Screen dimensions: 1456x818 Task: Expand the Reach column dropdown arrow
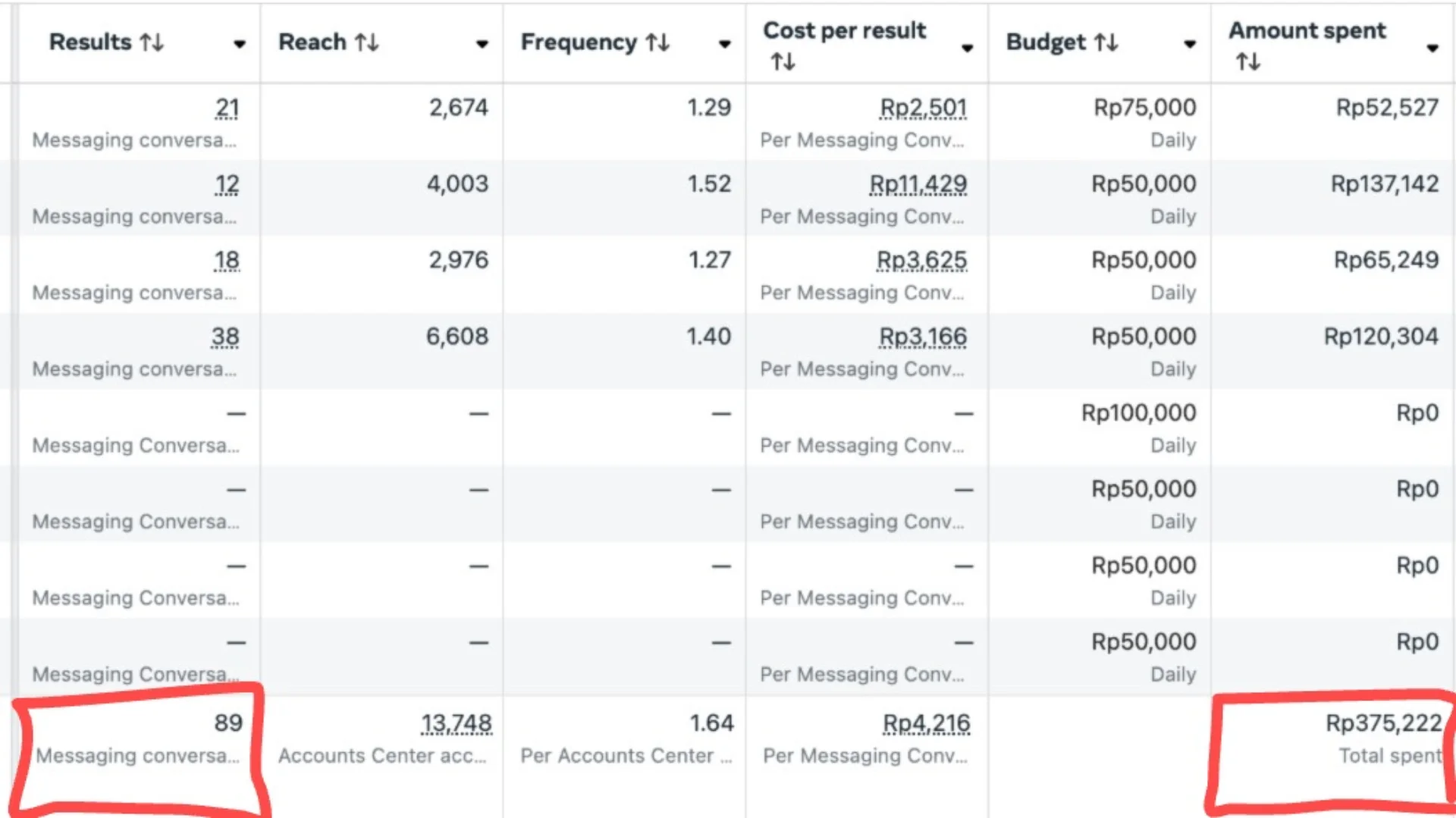(482, 44)
